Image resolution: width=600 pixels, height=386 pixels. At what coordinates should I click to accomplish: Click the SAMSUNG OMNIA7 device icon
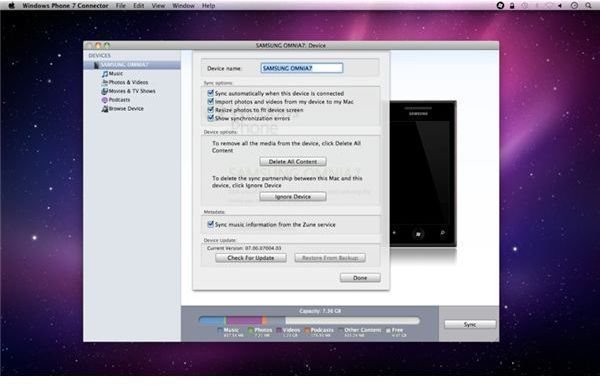96,65
